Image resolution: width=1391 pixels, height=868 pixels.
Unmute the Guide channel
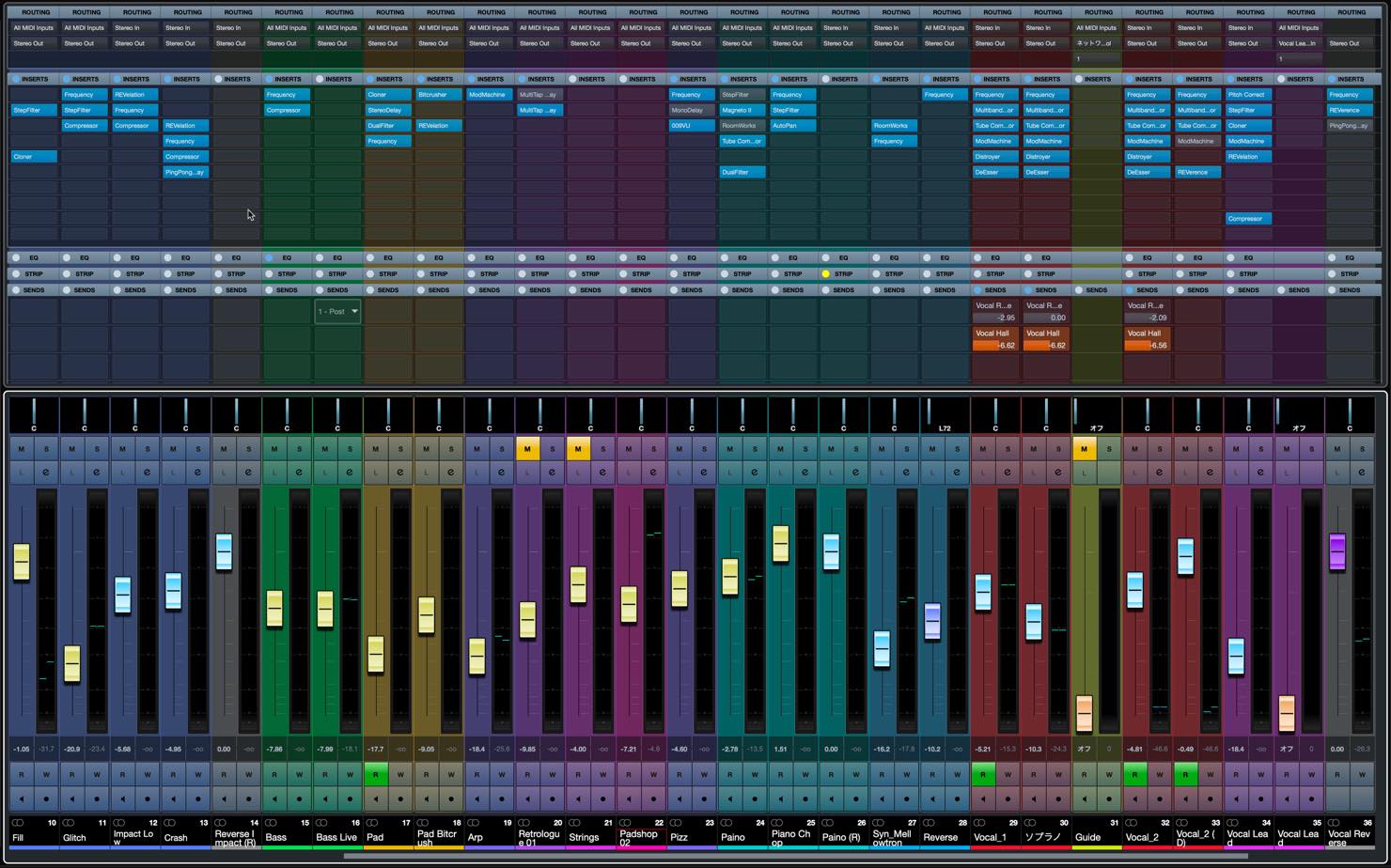1084,449
